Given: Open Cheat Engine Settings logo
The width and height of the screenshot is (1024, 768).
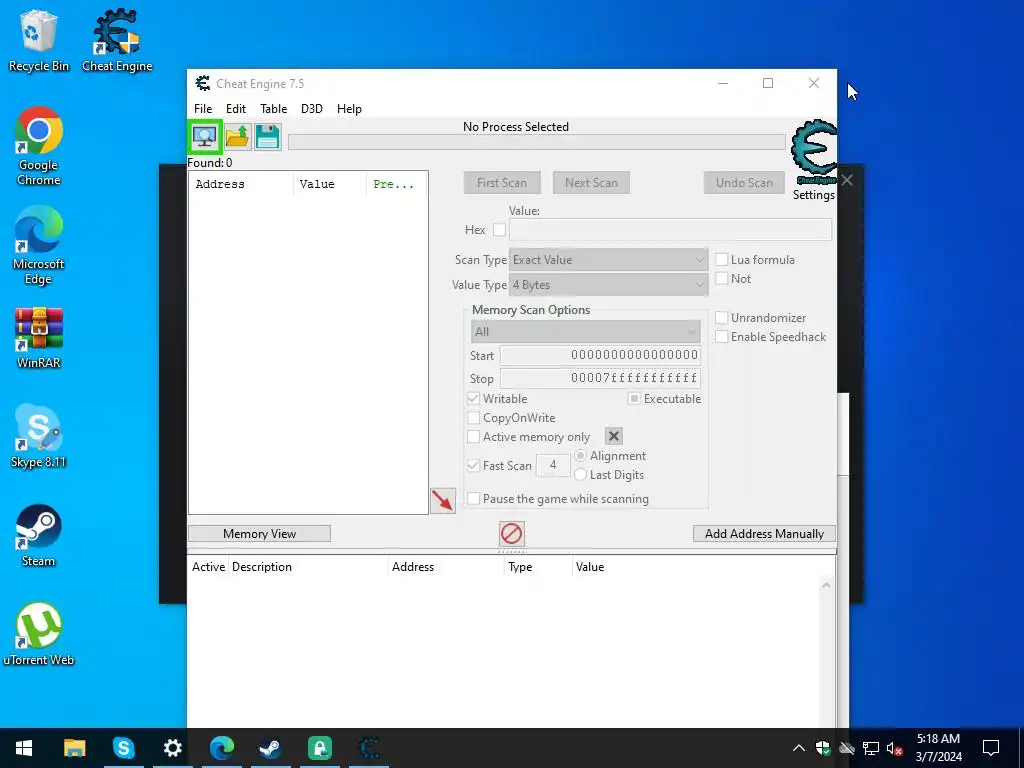Looking at the screenshot, I should (814, 153).
